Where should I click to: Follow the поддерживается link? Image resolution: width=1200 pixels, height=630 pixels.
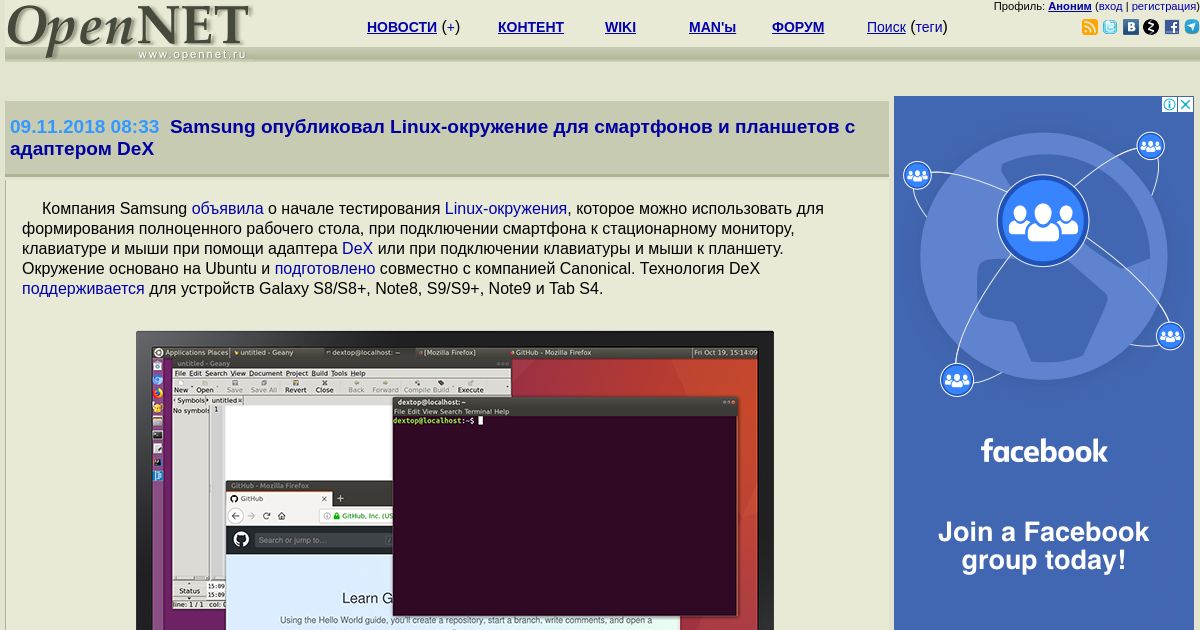pyautogui.click(x=83, y=289)
